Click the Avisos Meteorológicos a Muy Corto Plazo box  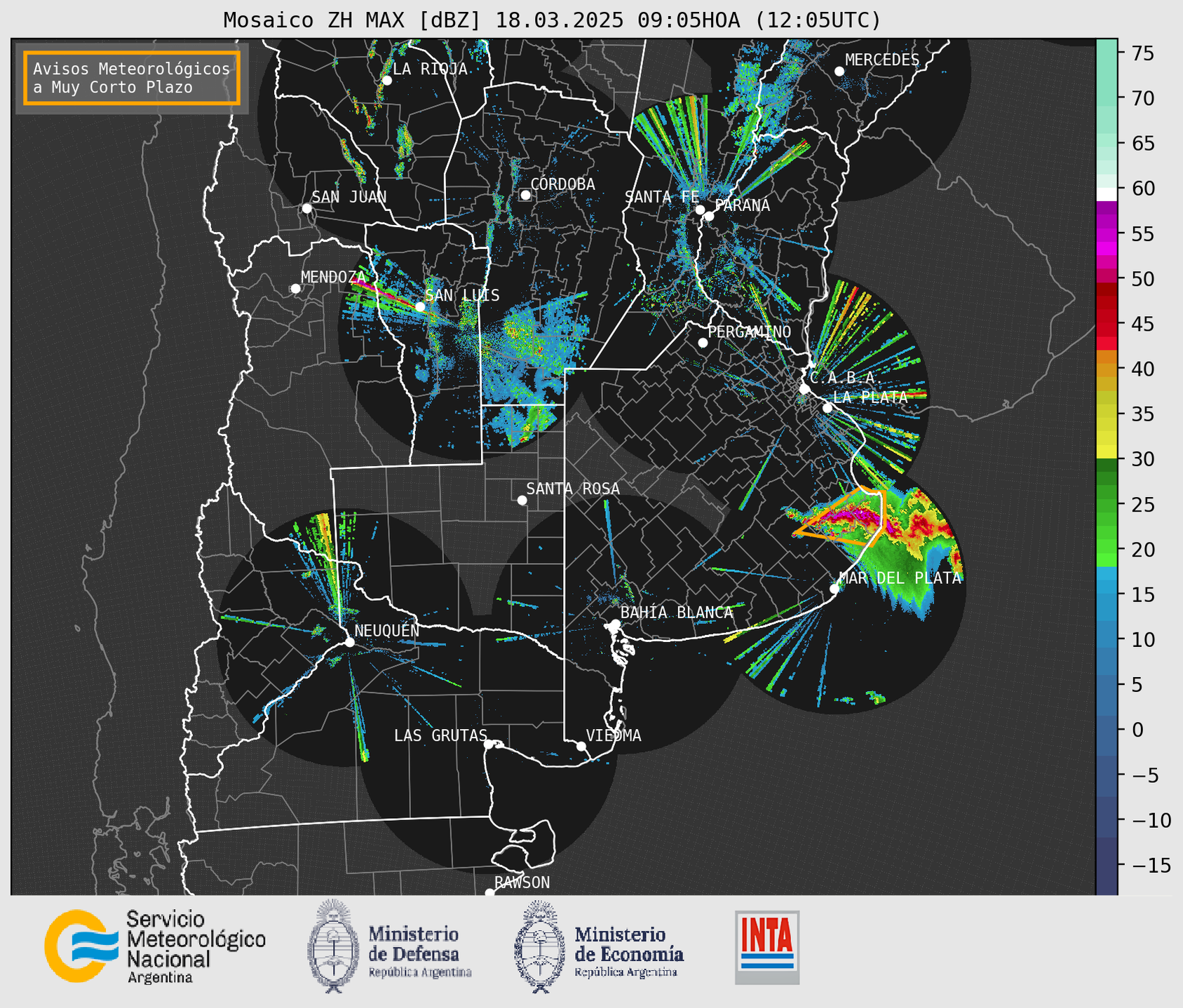132,78
